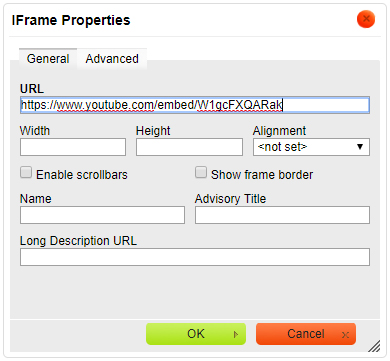Tick the Show frame border checkbox

tap(201, 173)
